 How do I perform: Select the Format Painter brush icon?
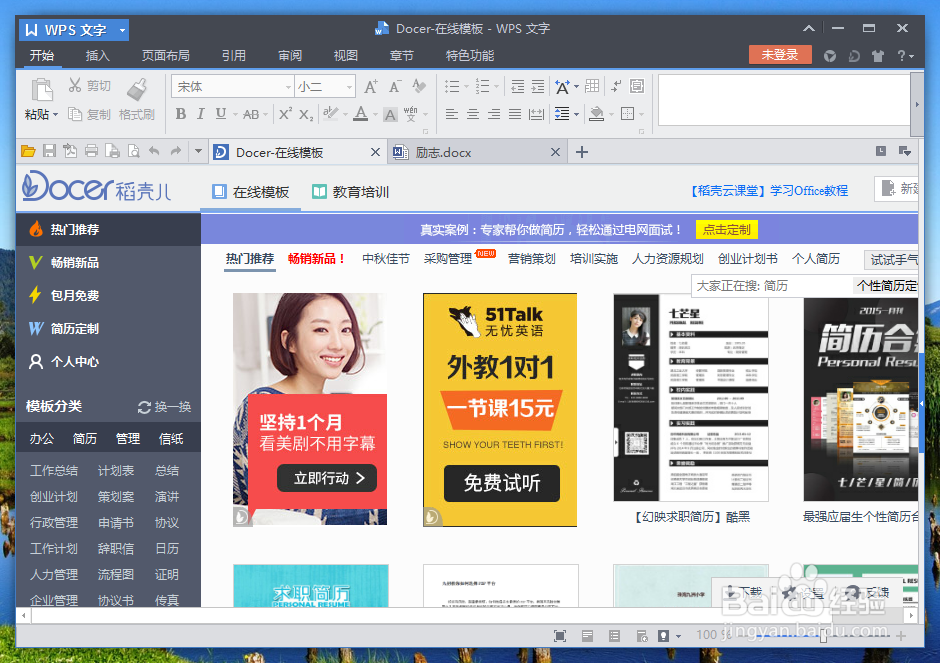coord(137,89)
